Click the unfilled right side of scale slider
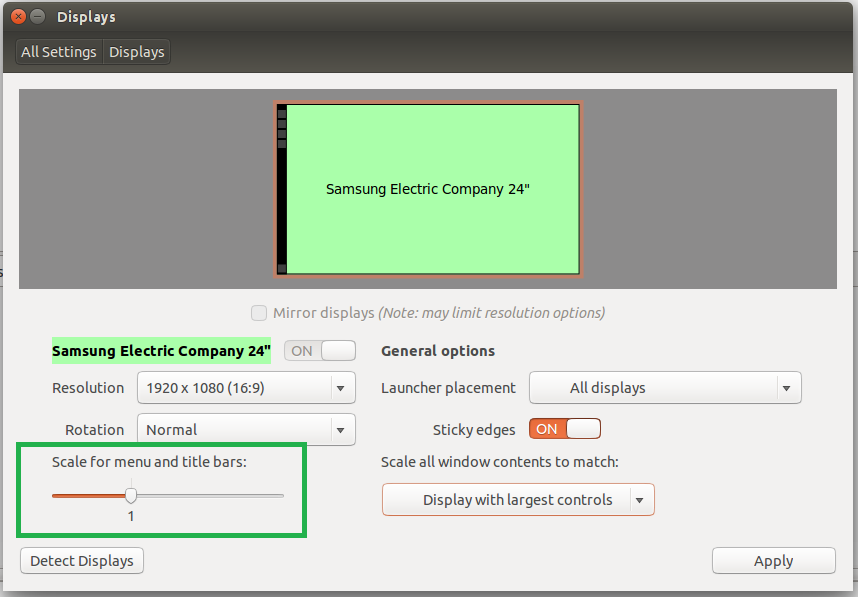Viewport: 858px width, 597px height. (x=210, y=495)
